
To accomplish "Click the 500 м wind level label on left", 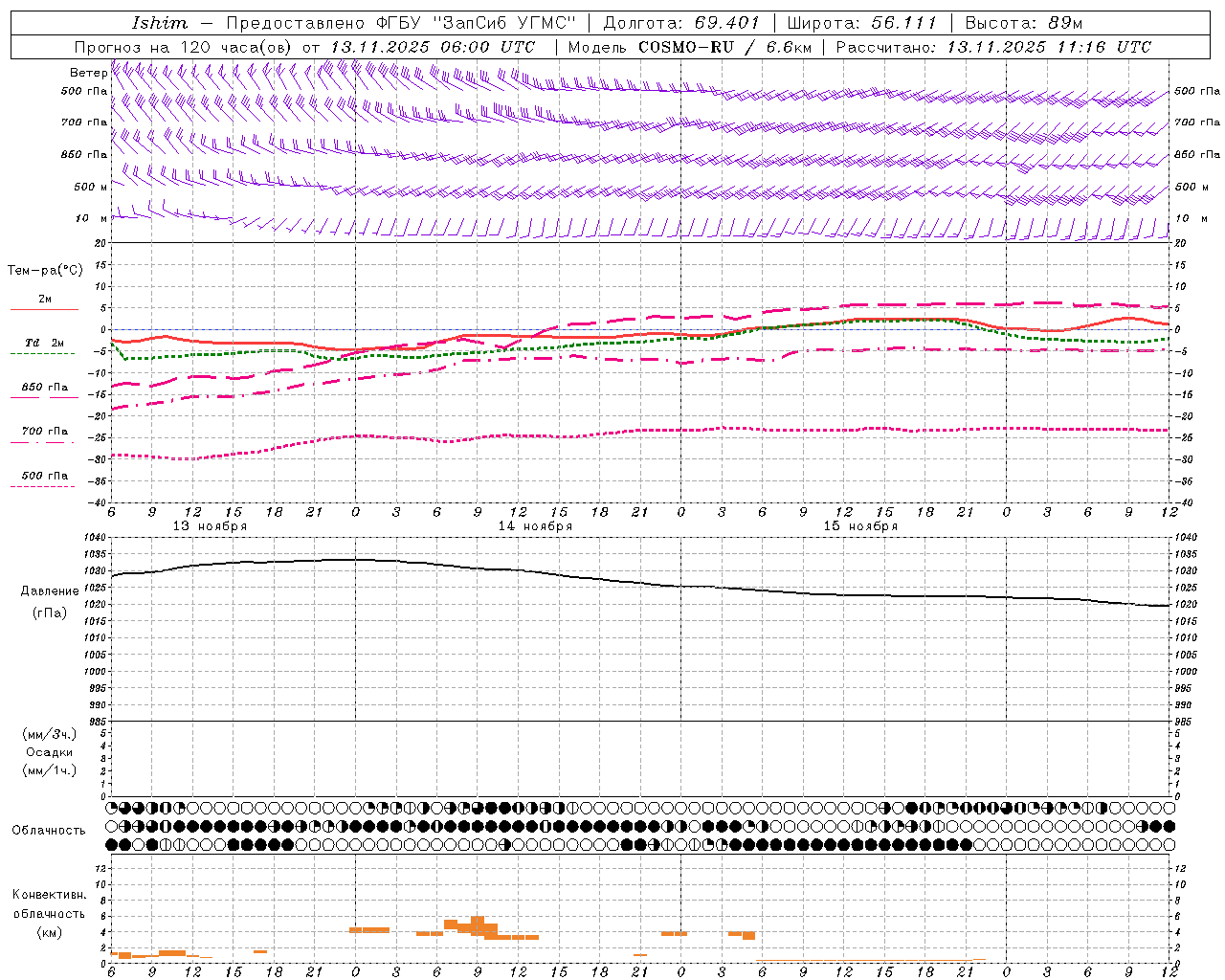I will [x=91, y=187].
